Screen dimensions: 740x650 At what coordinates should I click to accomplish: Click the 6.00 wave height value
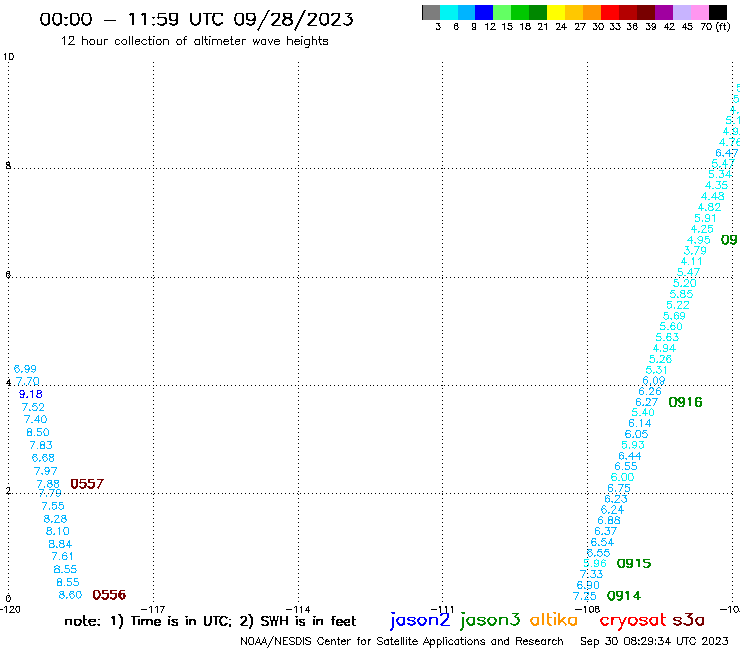[622, 477]
